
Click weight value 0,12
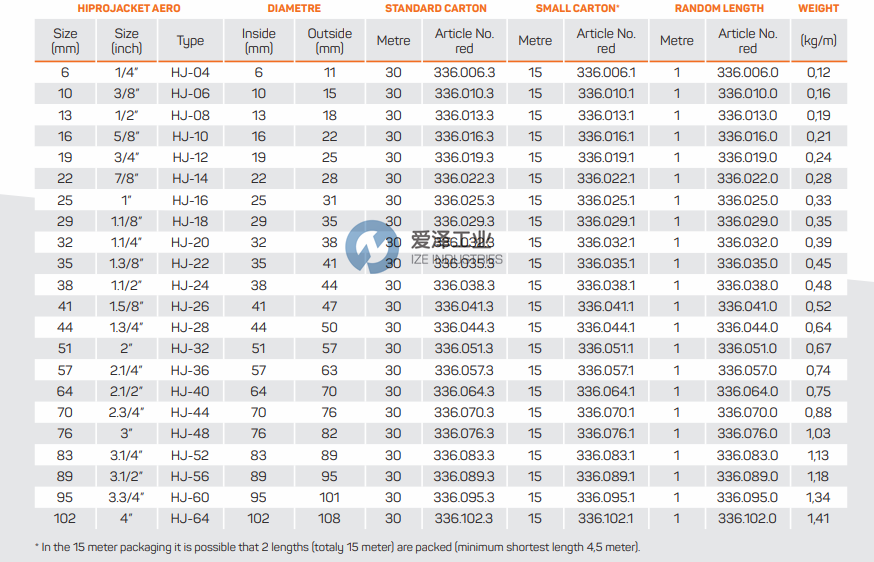coord(818,73)
